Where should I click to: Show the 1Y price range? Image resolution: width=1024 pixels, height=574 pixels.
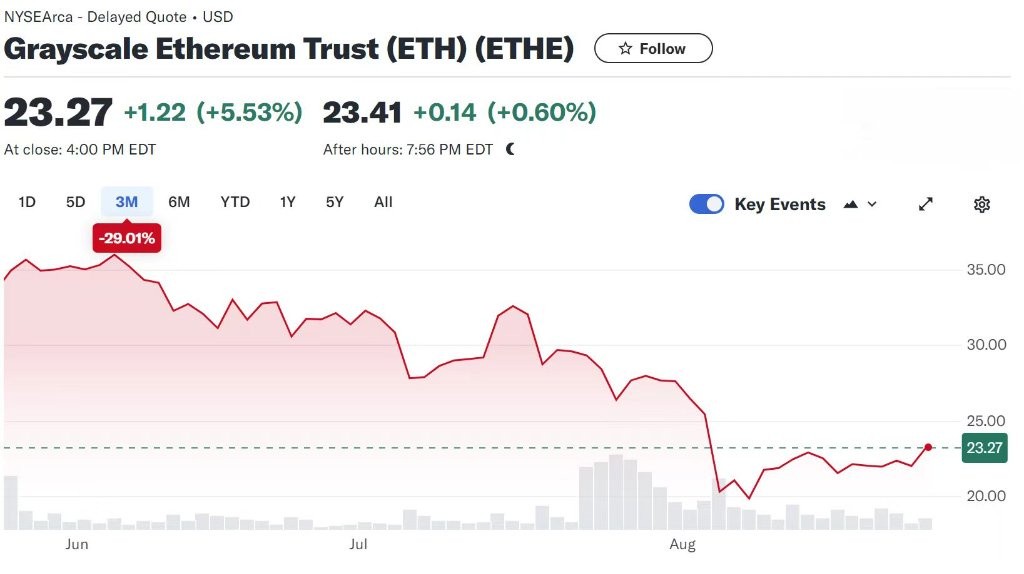coord(288,202)
